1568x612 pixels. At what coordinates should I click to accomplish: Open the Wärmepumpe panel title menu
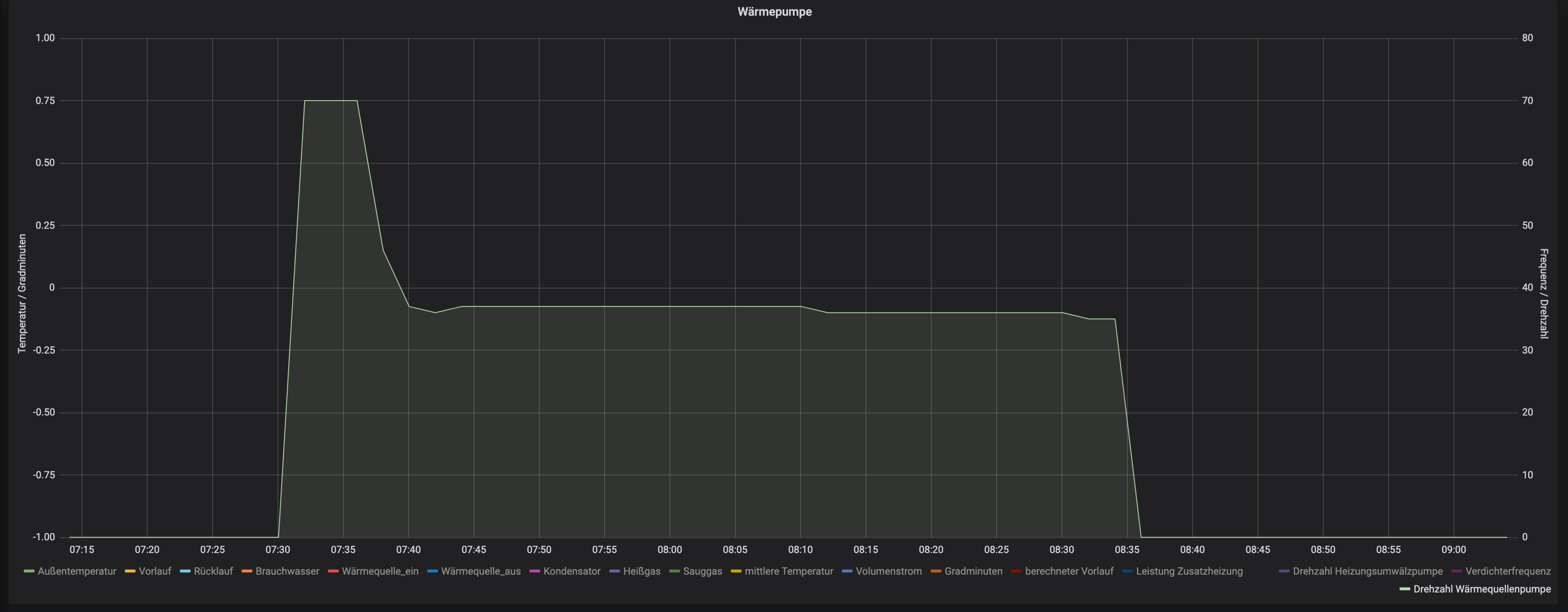(774, 11)
